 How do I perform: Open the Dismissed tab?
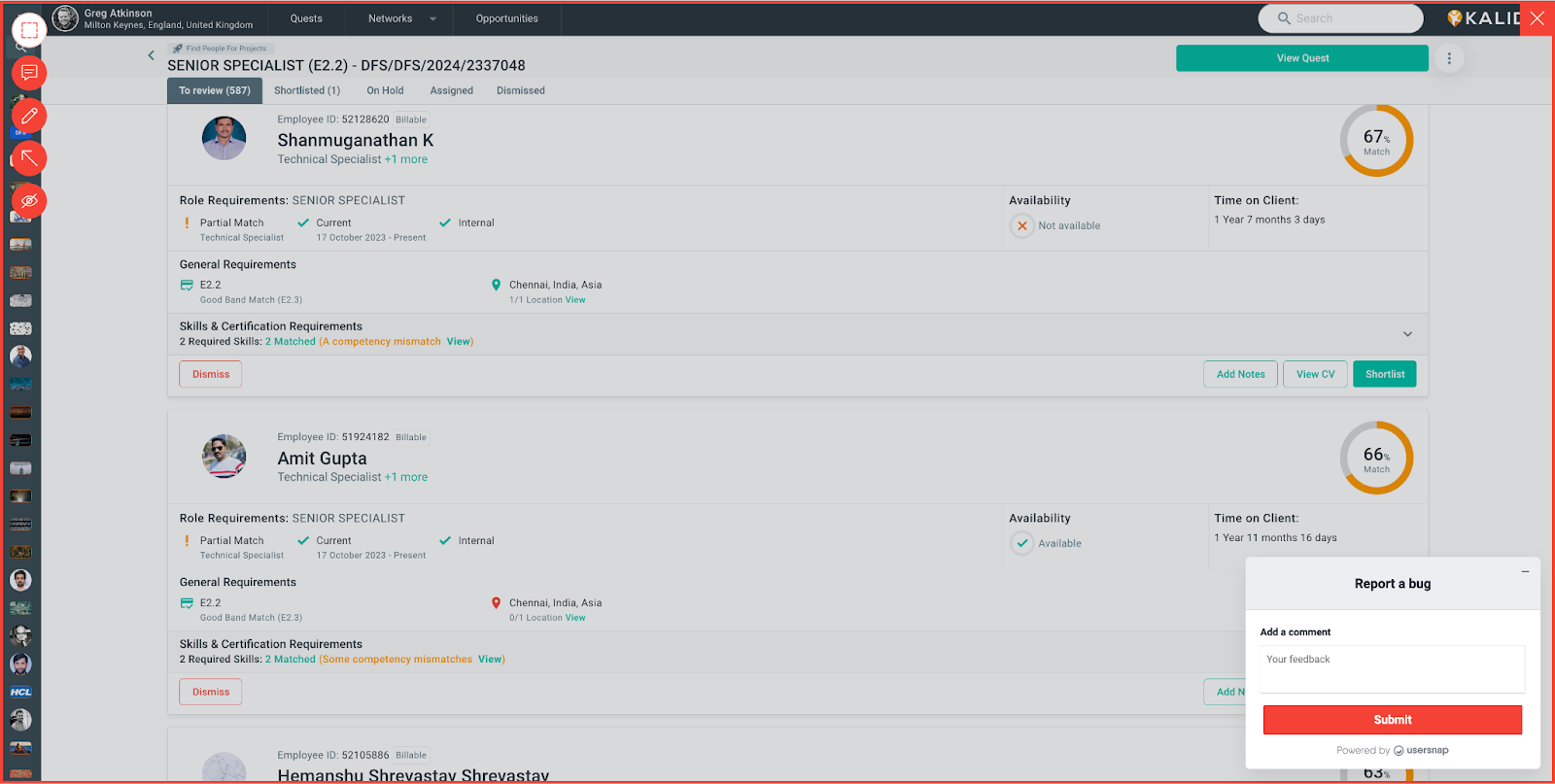(x=520, y=90)
